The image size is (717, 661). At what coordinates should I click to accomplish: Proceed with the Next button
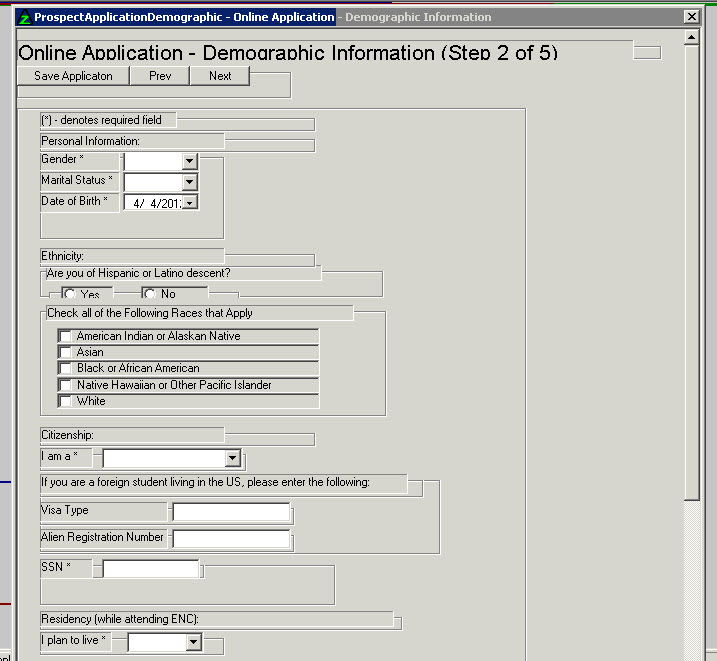(220, 76)
